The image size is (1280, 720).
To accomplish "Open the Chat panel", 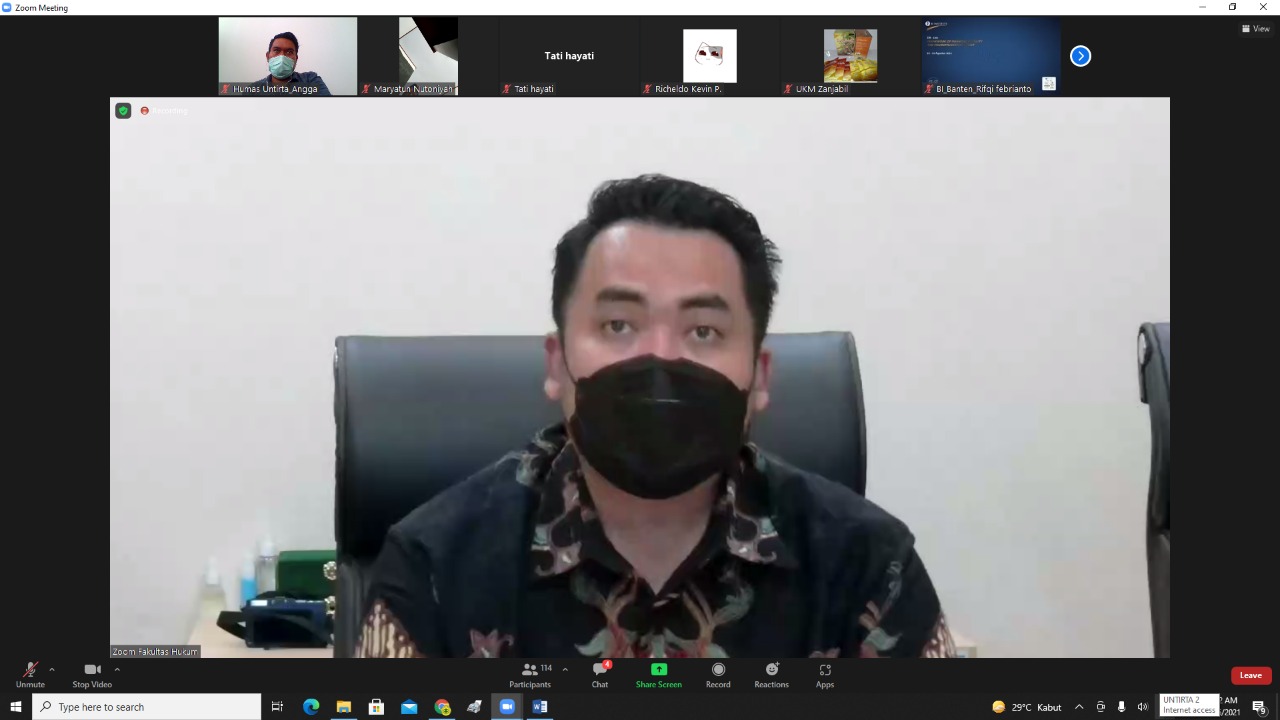I will point(600,675).
